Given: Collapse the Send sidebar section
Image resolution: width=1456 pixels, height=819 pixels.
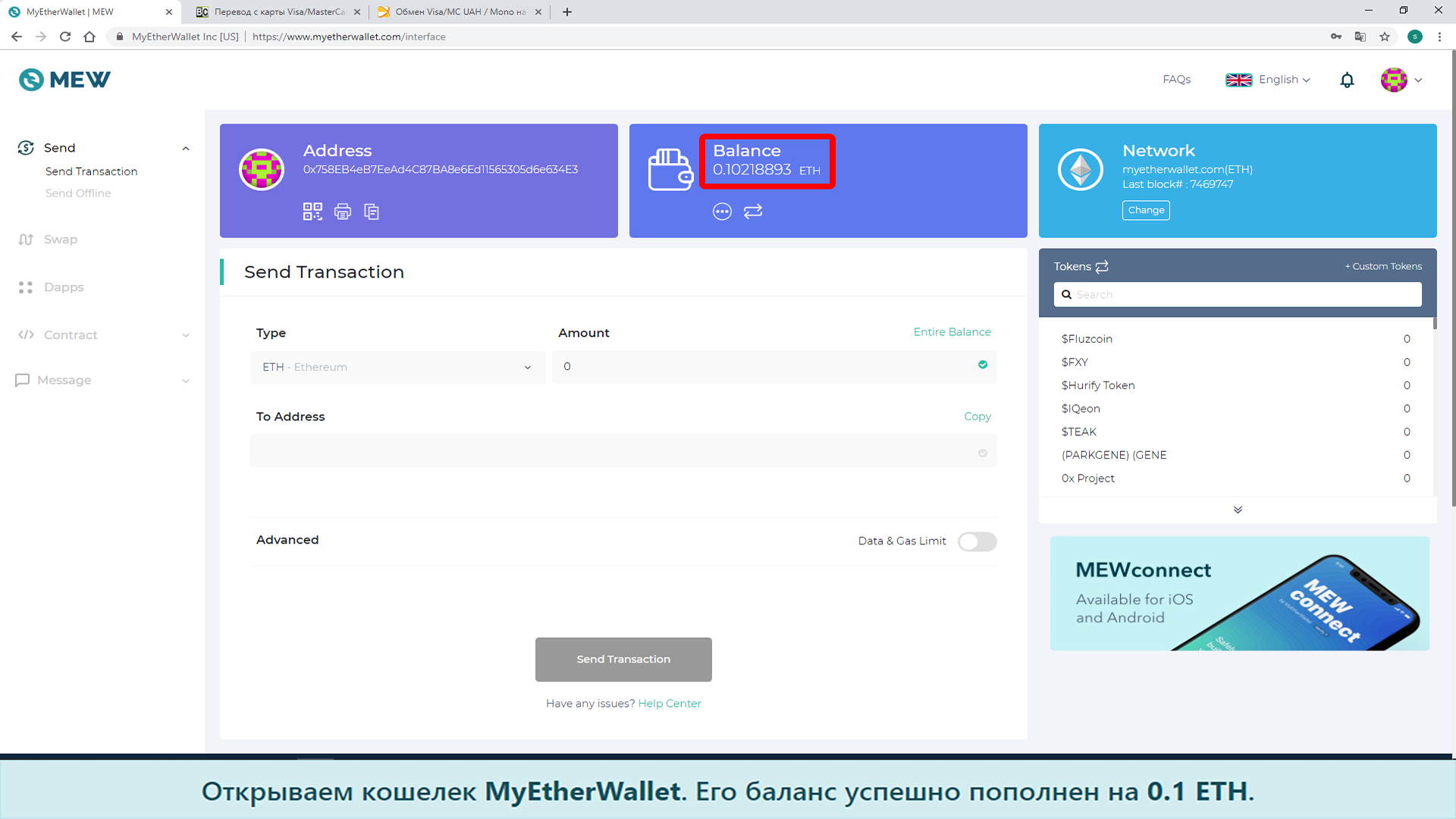Looking at the screenshot, I should (186, 149).
